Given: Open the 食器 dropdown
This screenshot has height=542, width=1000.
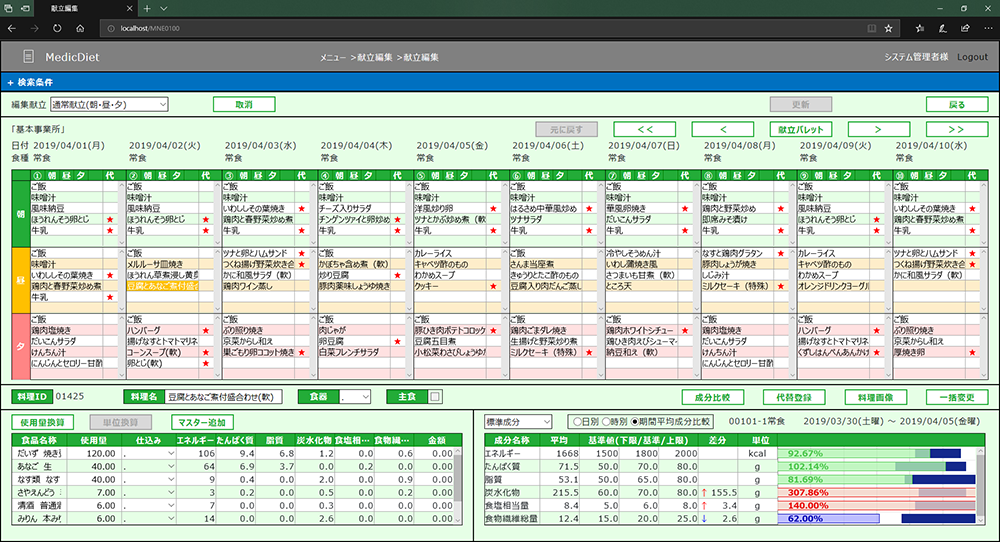Looking at the screenshot, I should pos(355,397).
